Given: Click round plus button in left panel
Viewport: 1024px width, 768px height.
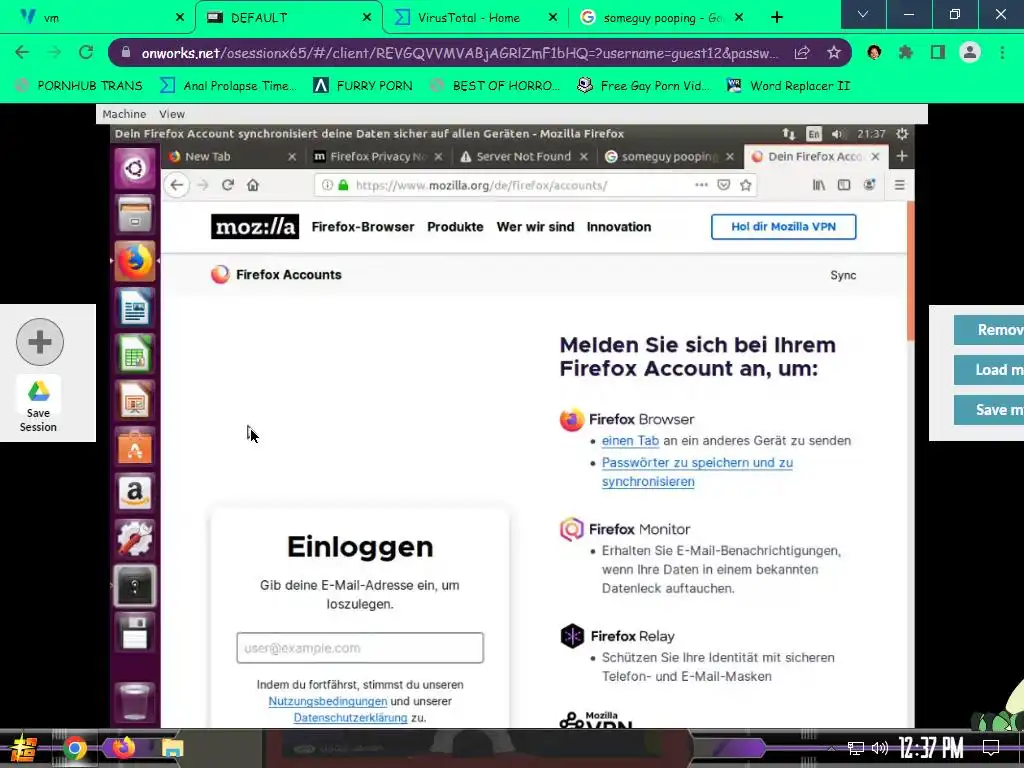Looking at the screenshot, I should [x=40, y=342].
